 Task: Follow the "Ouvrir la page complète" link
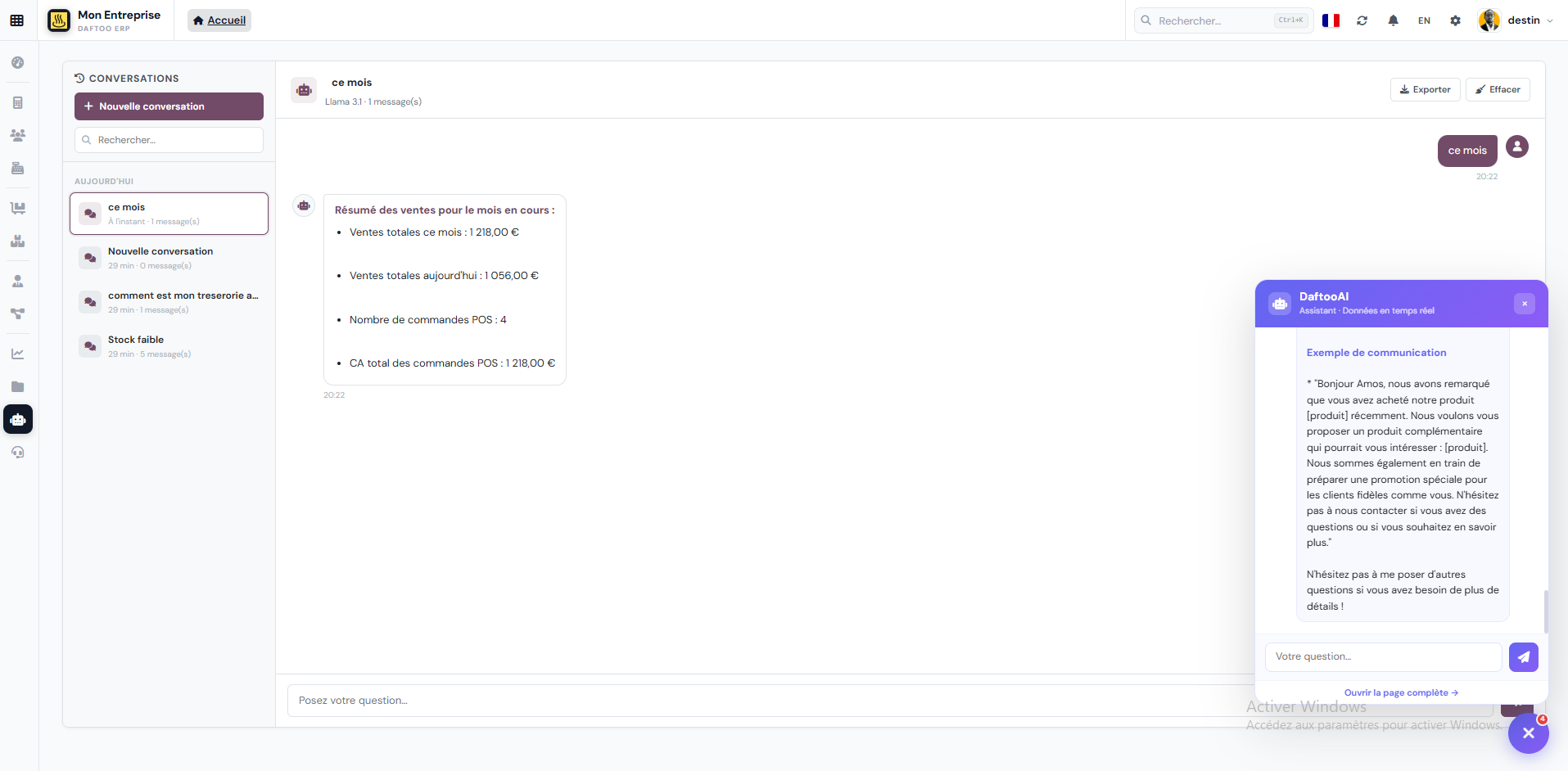pyautogui.click(x=1401, y=692)
